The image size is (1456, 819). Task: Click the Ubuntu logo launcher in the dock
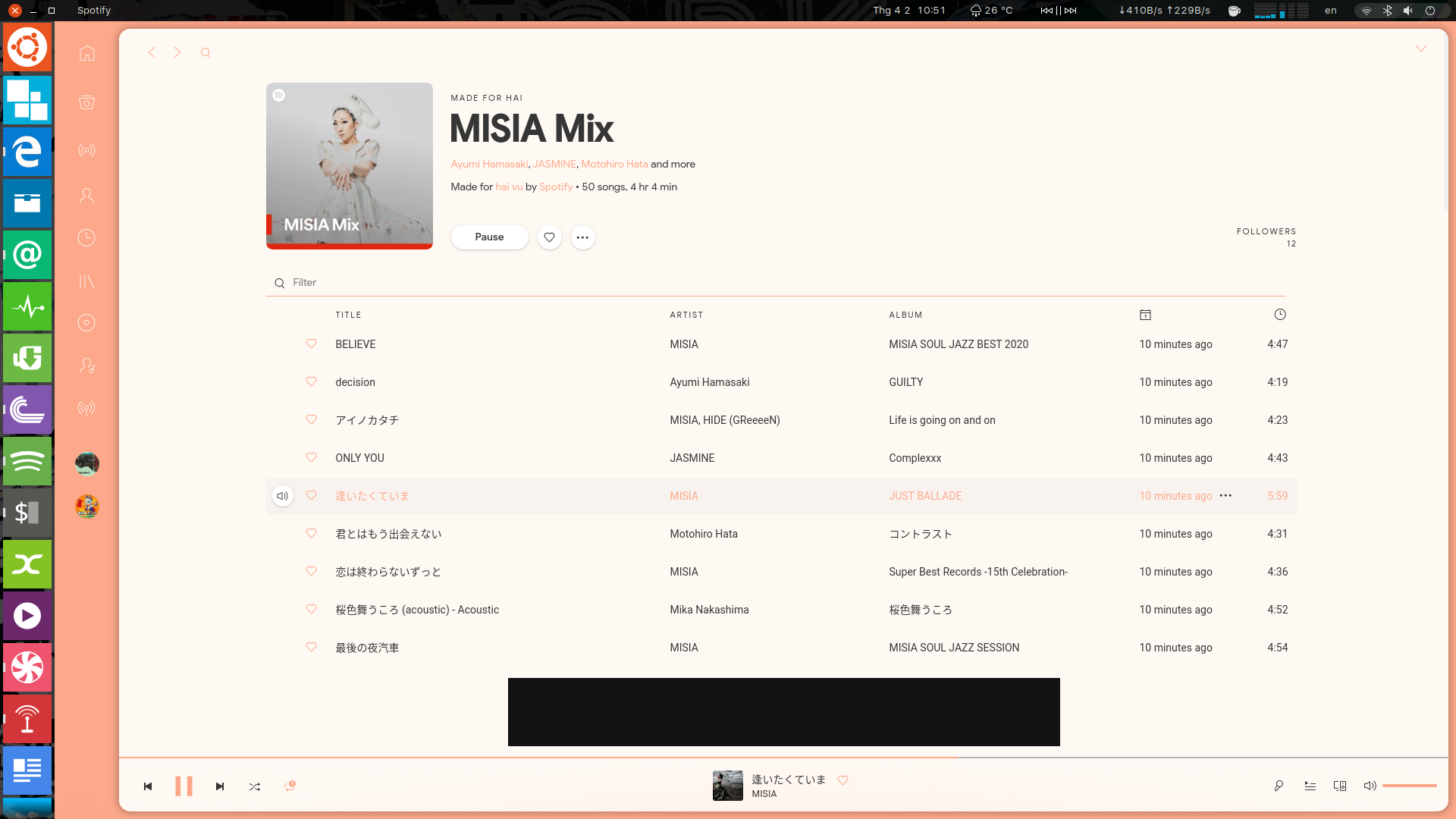pos(27,47)
